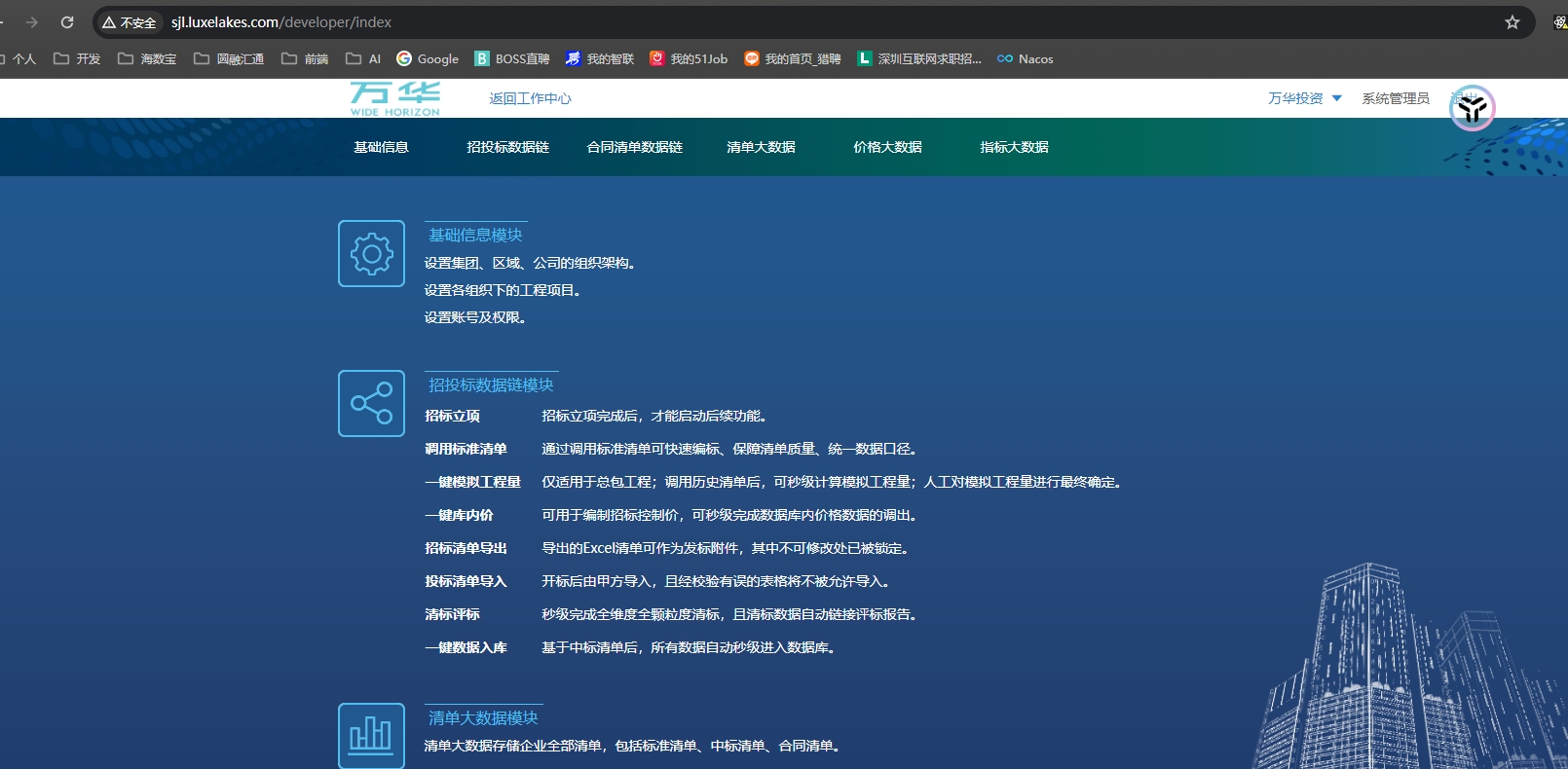Open the 合同清单数据链 menu
The width and height of the screenshot is (1568, 769).
point(634,147)
